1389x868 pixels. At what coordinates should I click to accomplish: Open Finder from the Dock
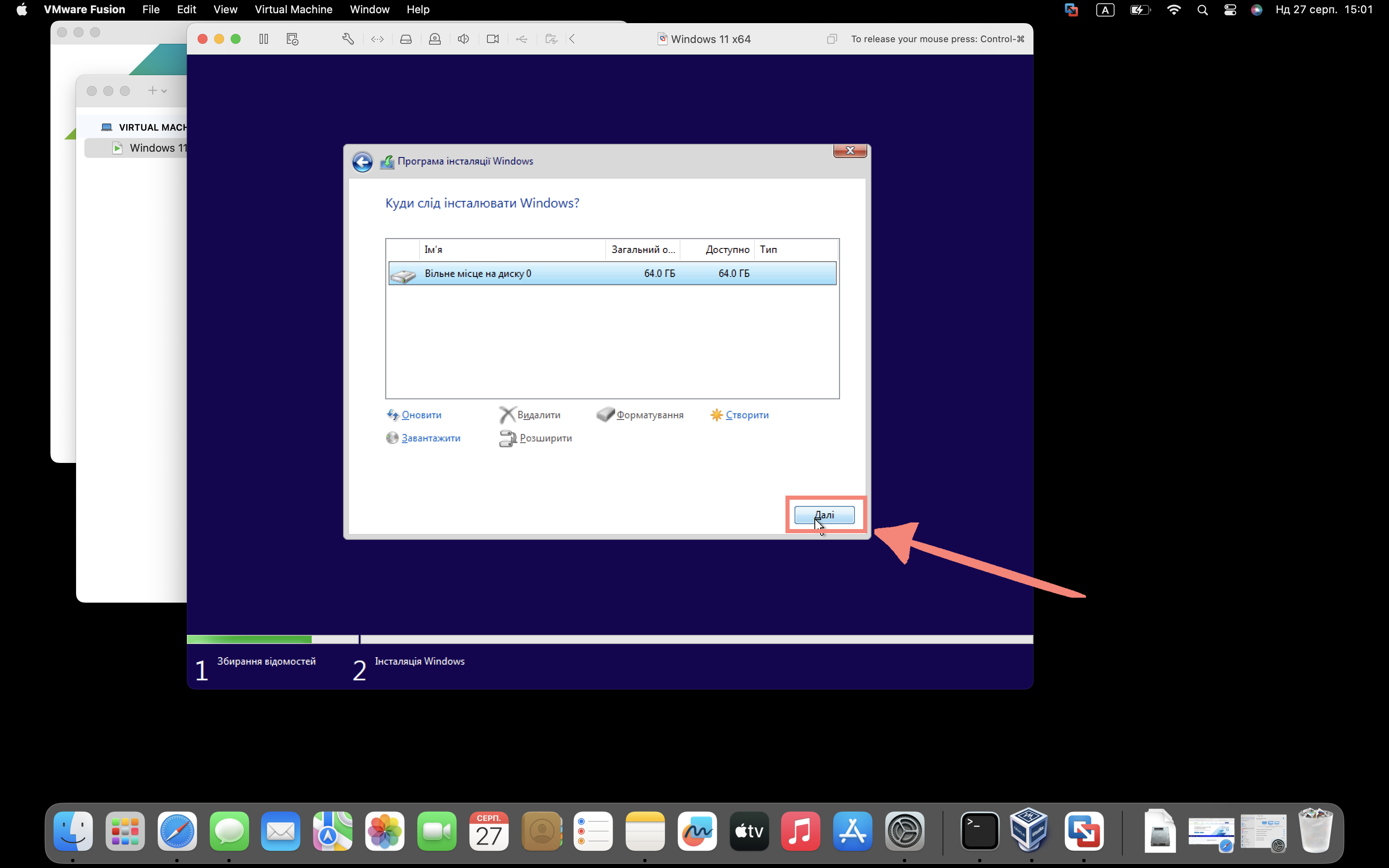[x=73, y=831]
